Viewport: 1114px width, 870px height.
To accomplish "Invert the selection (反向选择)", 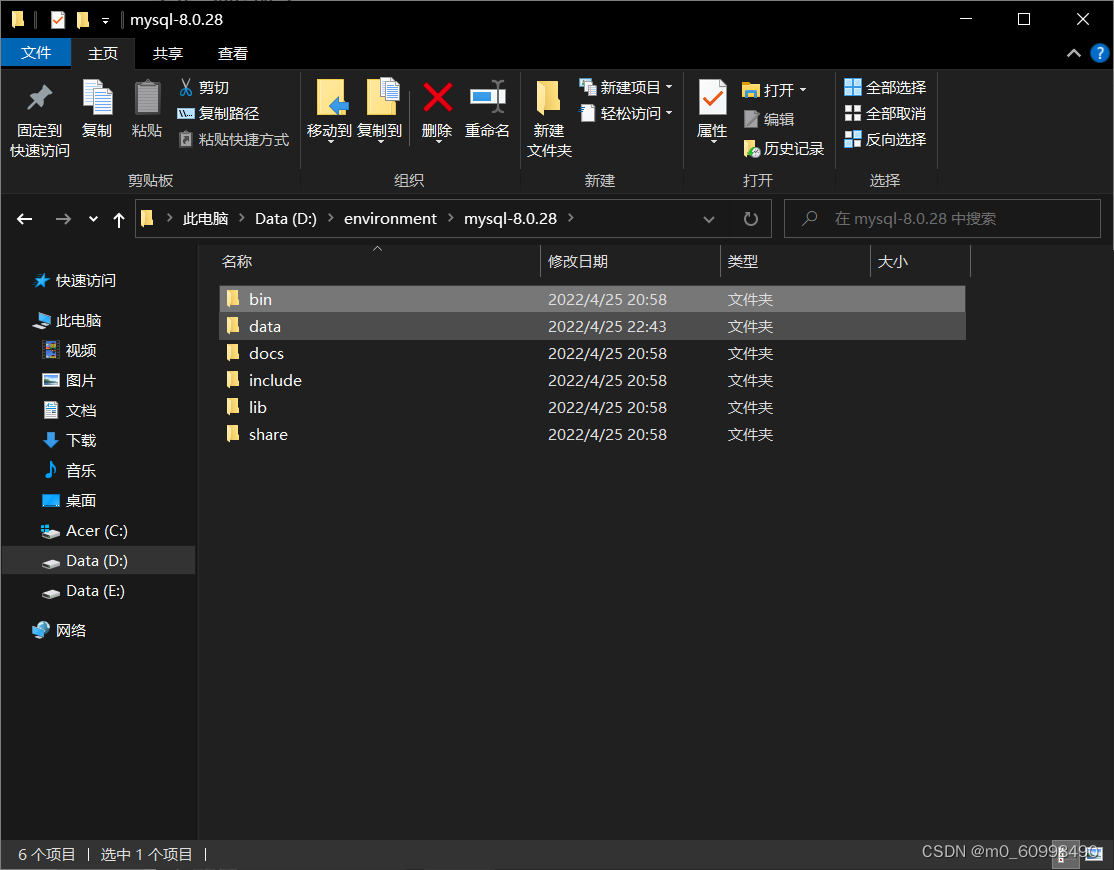I will [885, 139].
